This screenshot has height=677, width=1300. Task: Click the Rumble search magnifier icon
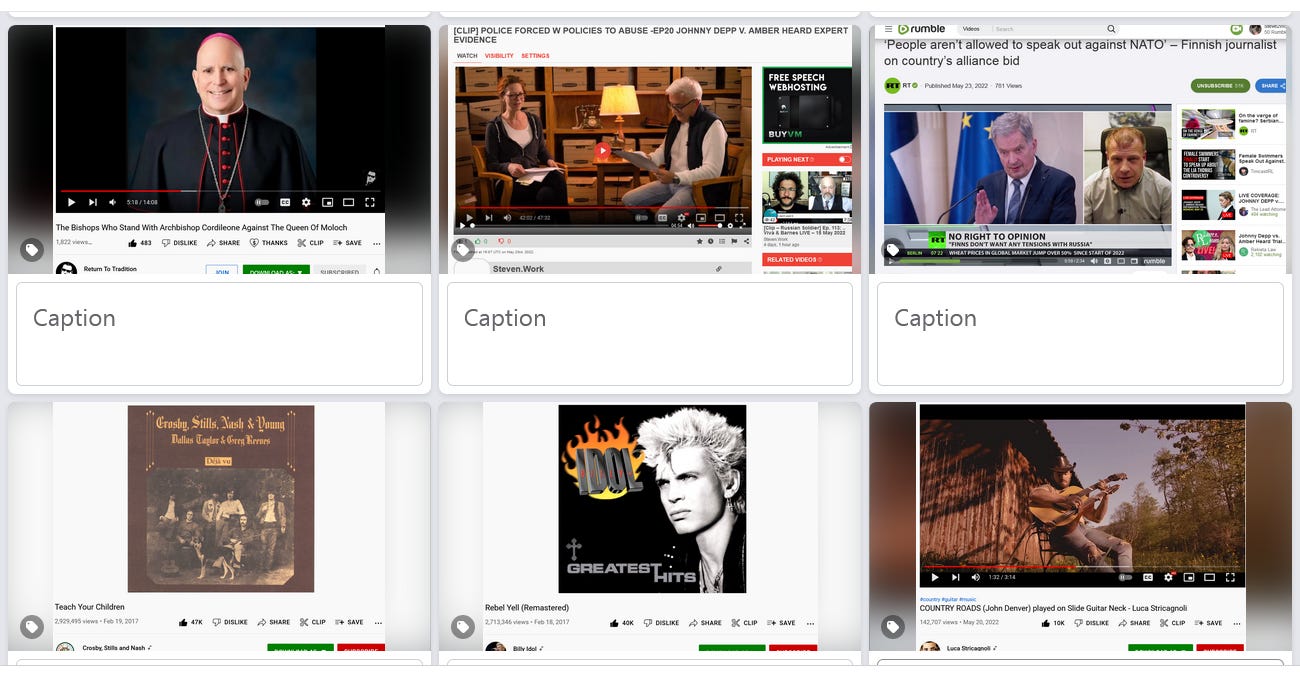[1111, 29]
